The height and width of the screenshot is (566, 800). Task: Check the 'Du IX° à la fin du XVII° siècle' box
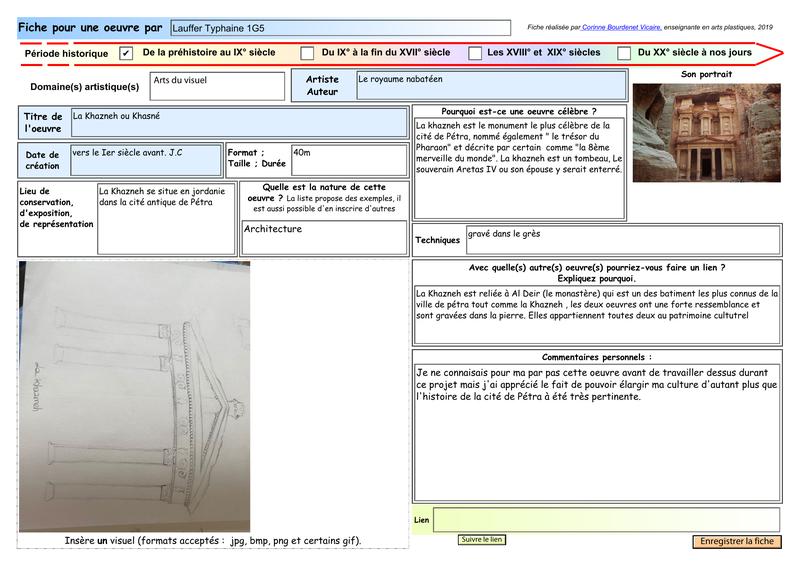(x=305, y=53)
